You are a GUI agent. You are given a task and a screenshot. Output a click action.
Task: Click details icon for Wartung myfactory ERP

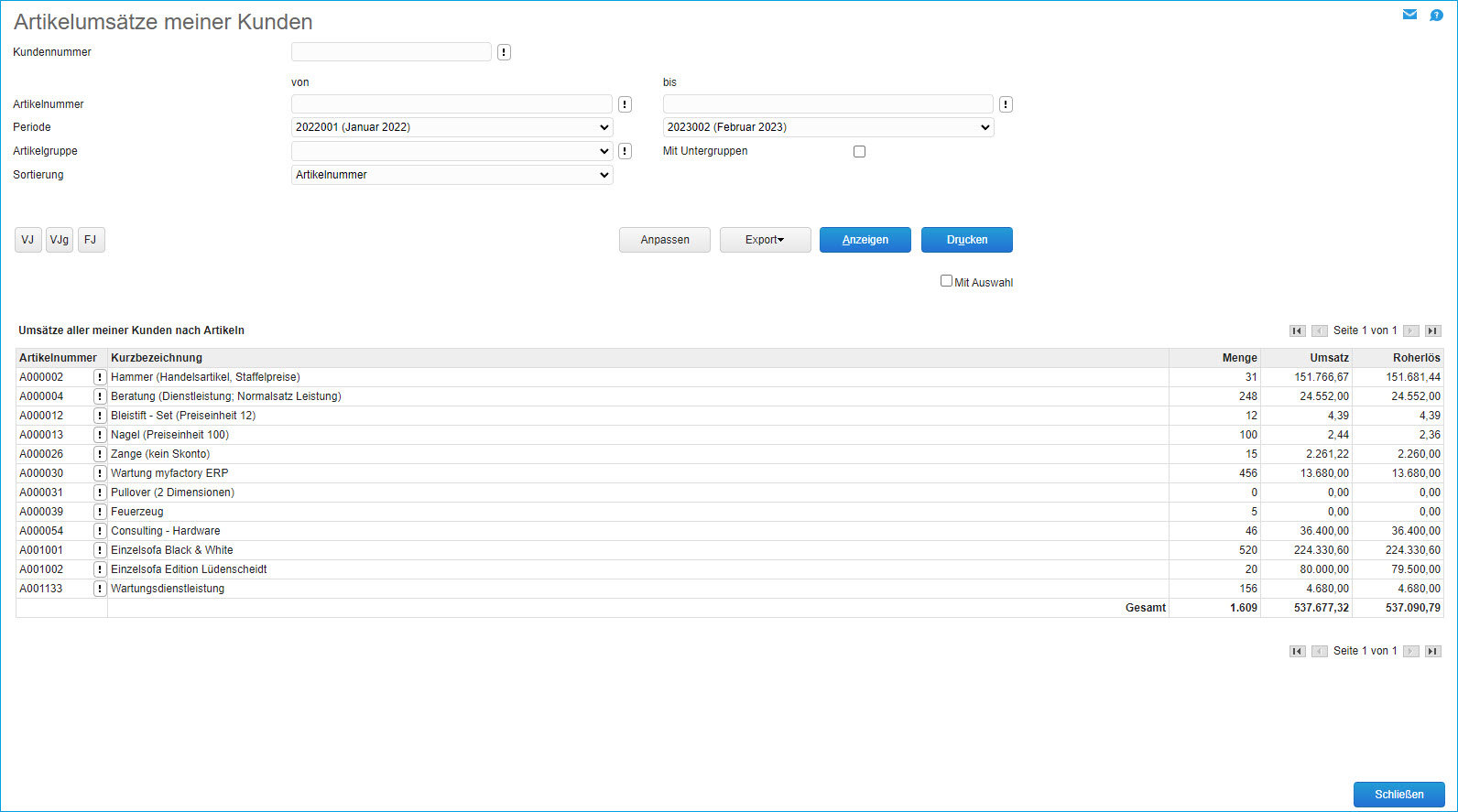pos(100,473)
